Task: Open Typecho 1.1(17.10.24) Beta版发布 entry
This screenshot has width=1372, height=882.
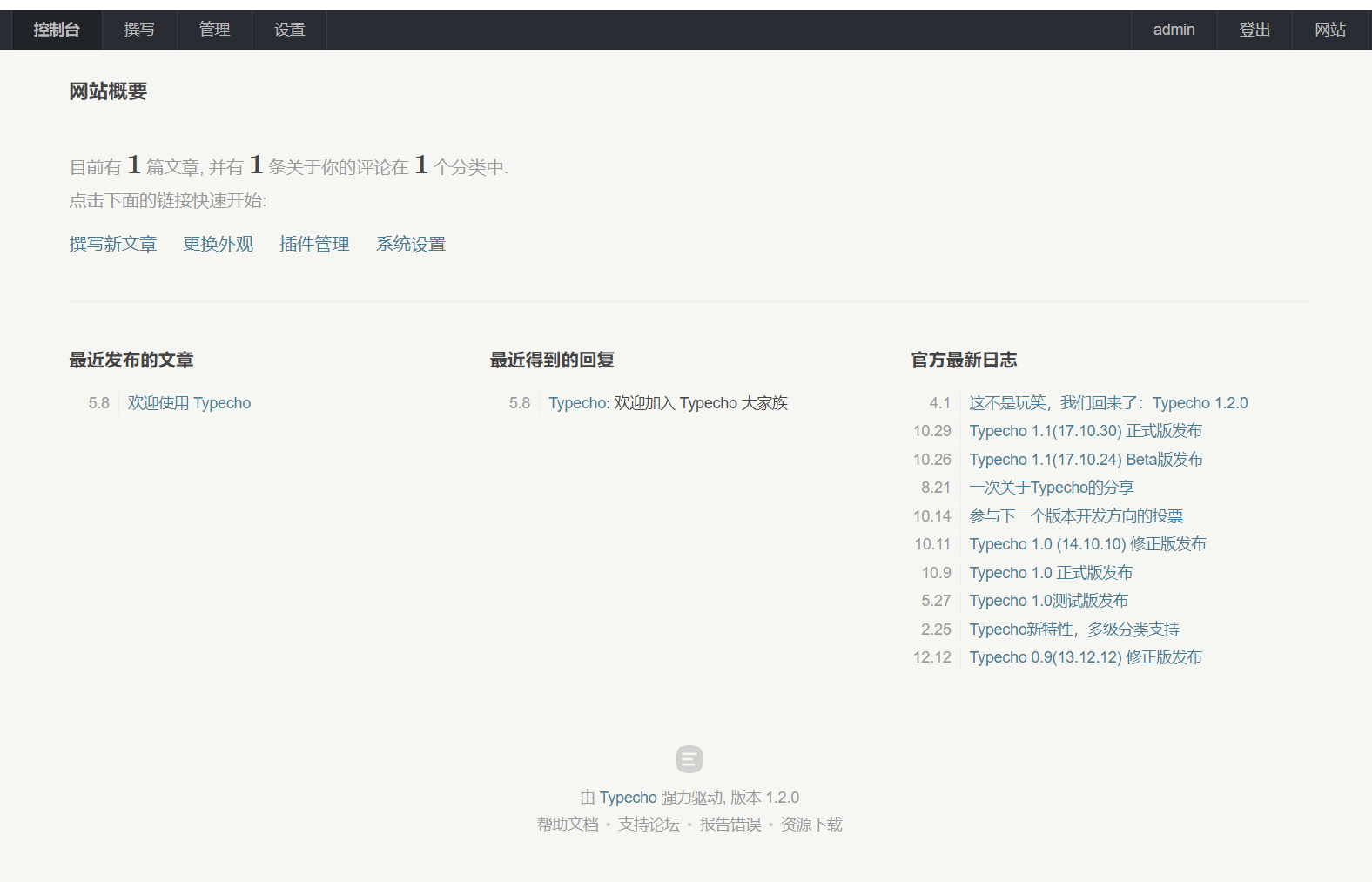Action: 1086,460
